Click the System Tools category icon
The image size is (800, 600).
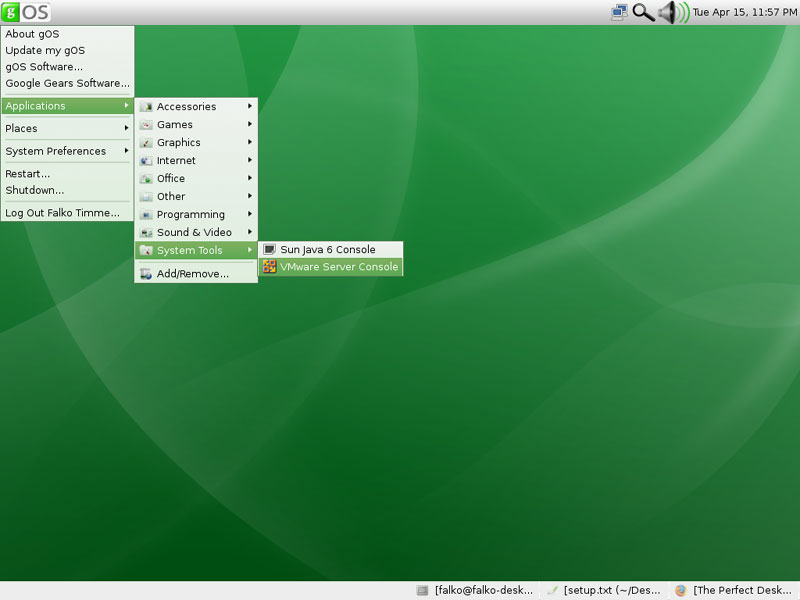(146, 251)
